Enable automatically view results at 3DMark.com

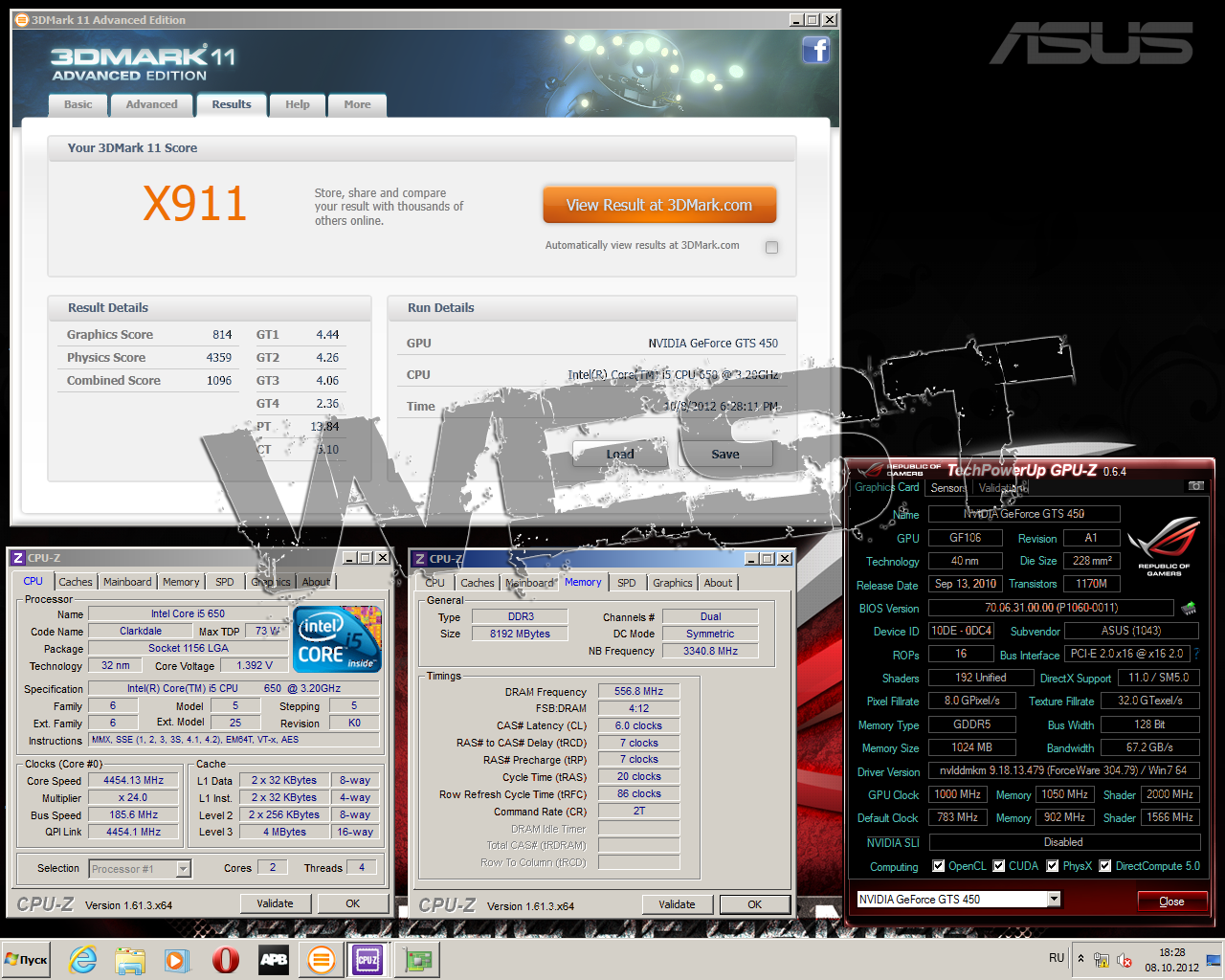[771, 247]
